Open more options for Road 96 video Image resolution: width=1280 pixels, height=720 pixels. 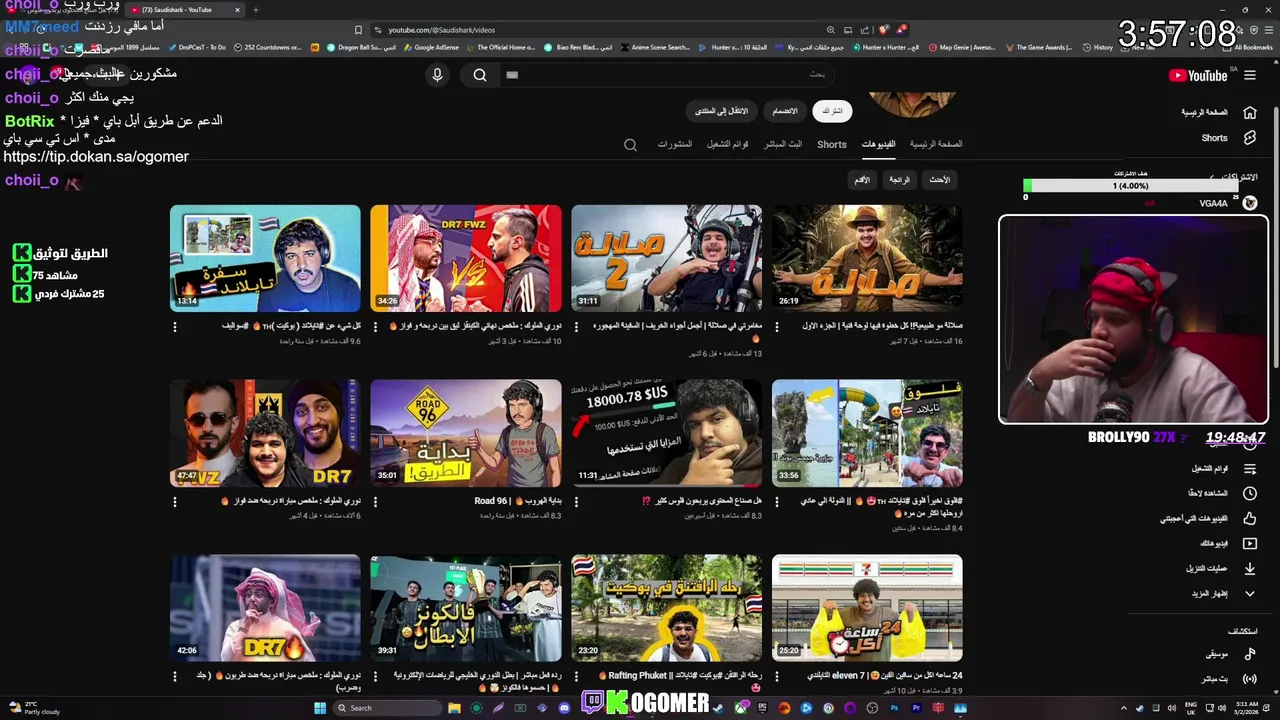click(x=376, y=502)
